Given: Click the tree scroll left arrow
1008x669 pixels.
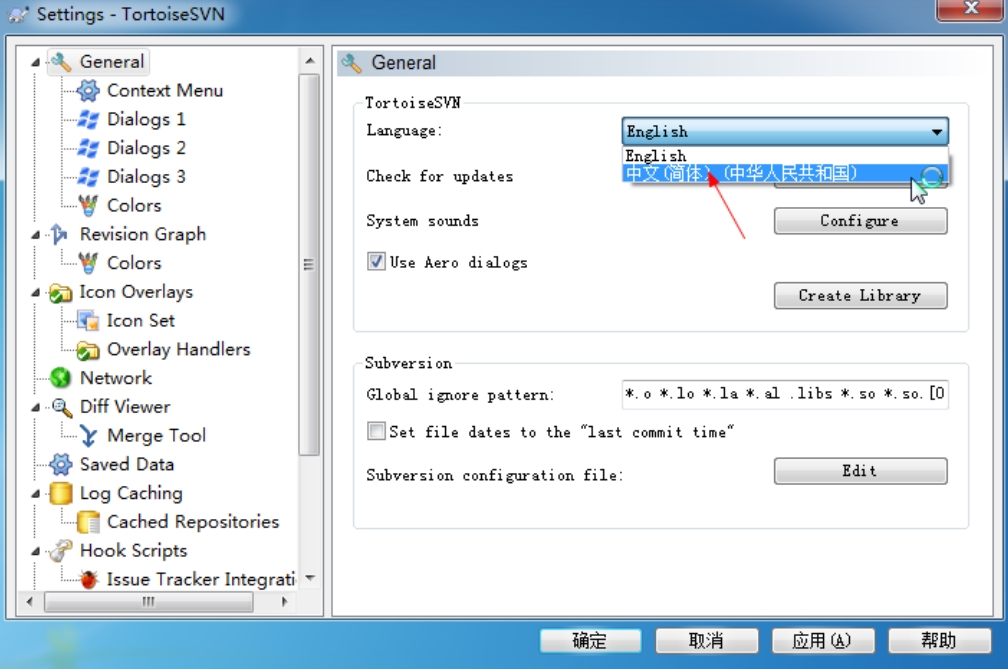Looking at the screenshot, I should click(30, 602).
